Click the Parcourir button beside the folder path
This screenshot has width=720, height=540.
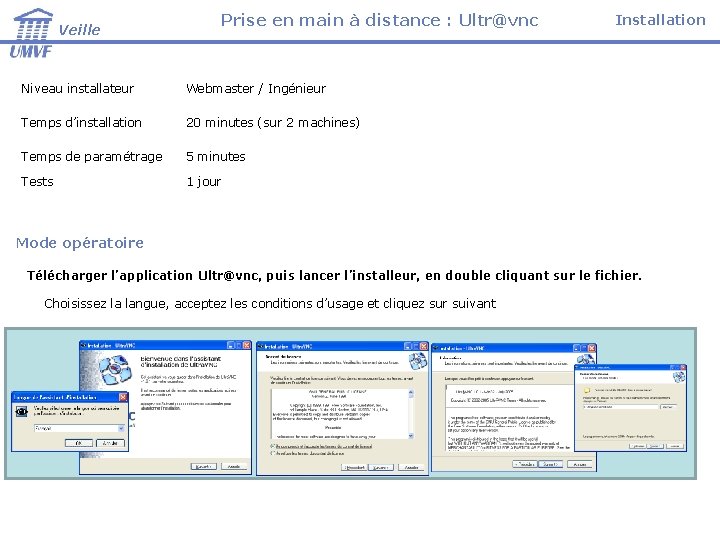668,407
